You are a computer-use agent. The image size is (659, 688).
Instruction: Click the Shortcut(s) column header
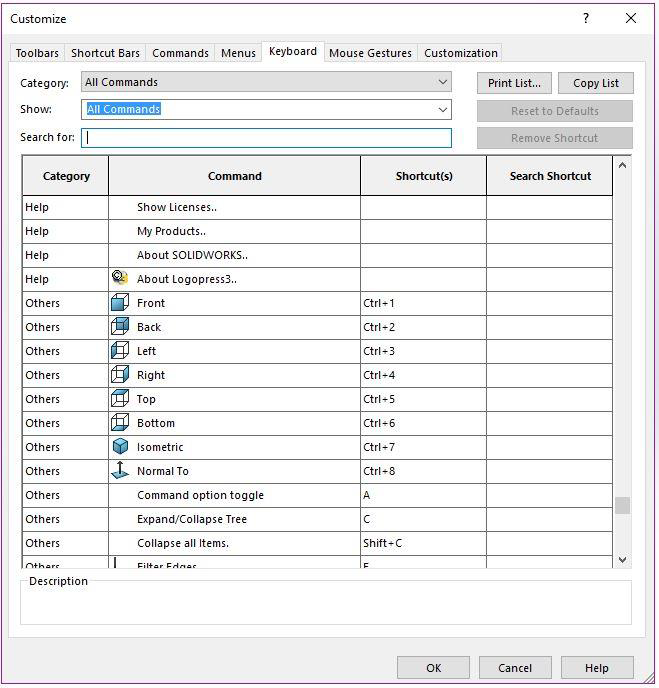(423, 176)
